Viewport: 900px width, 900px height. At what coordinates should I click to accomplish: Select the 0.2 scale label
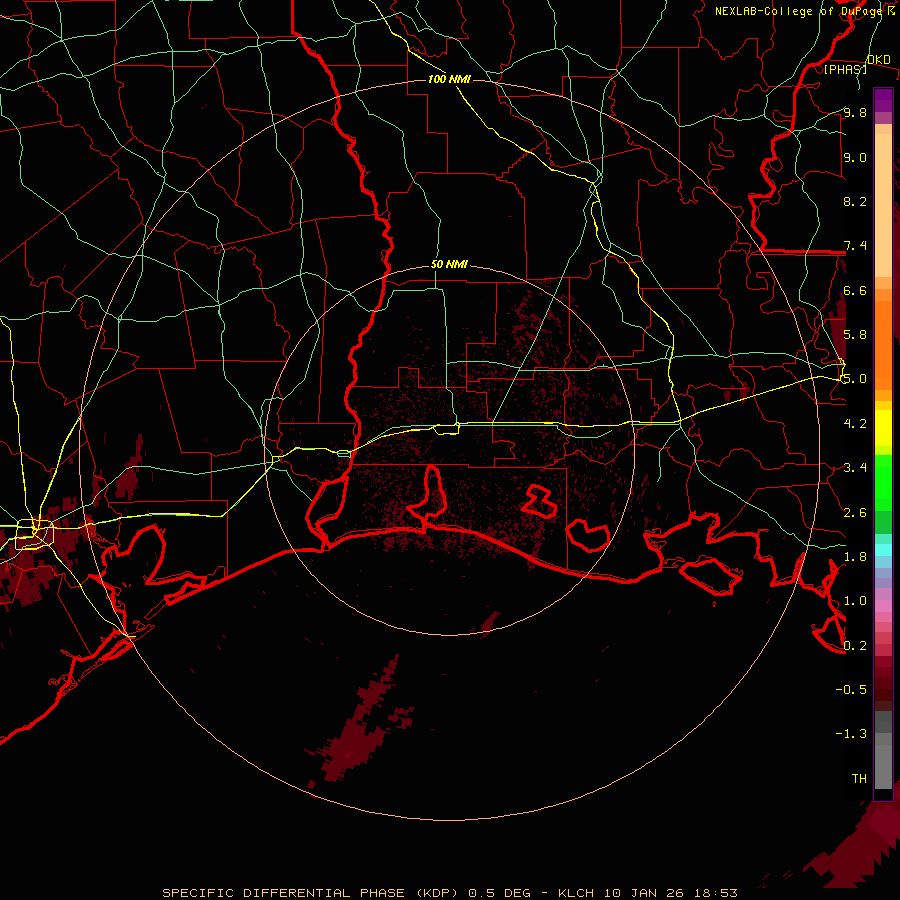(x=855, y=645)
